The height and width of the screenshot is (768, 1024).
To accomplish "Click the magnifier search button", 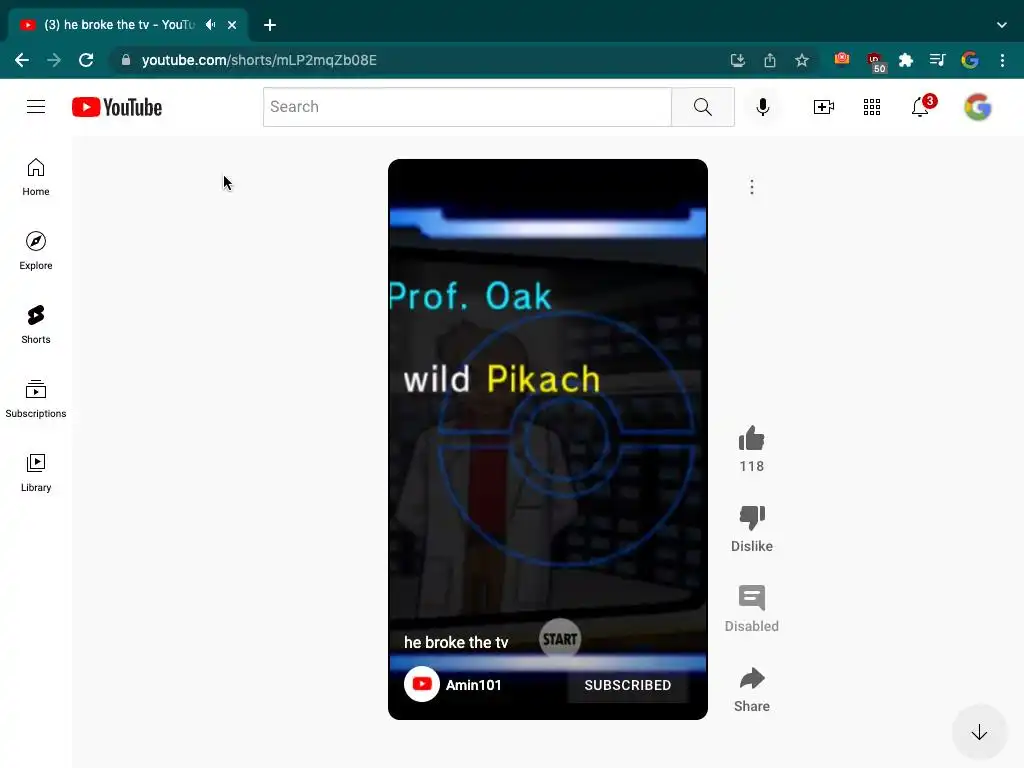I will 703,107.
